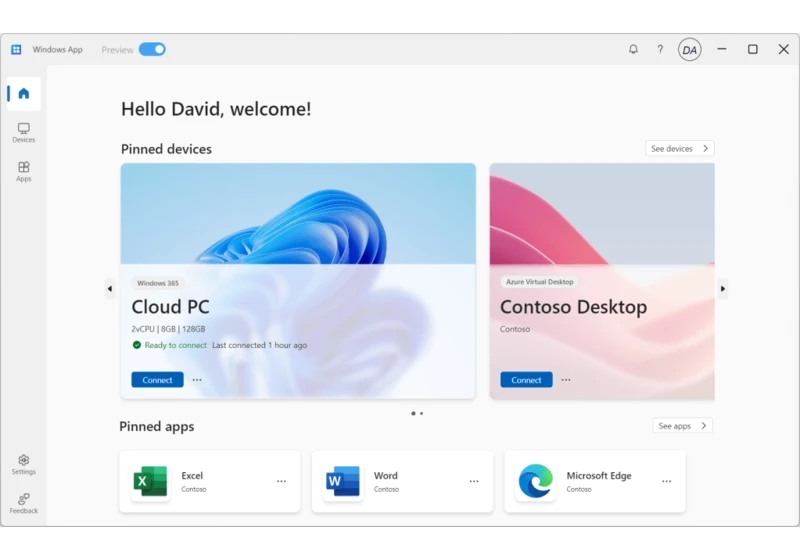This screenshot has height=560, width=800.
Task: Launch the Microsoft Edge app icon
Action: pos(535,481)
